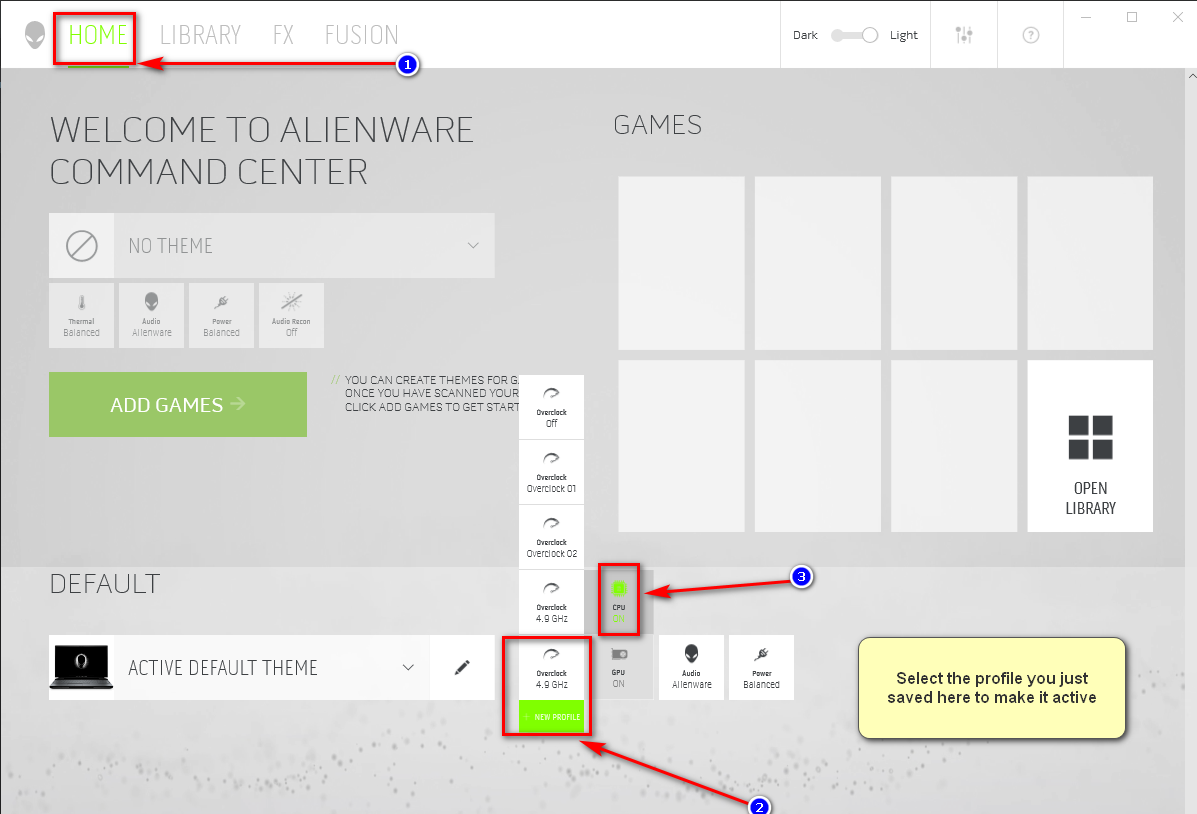Click the OPEN LIBRARY tile

click(x=1090, y=446)
